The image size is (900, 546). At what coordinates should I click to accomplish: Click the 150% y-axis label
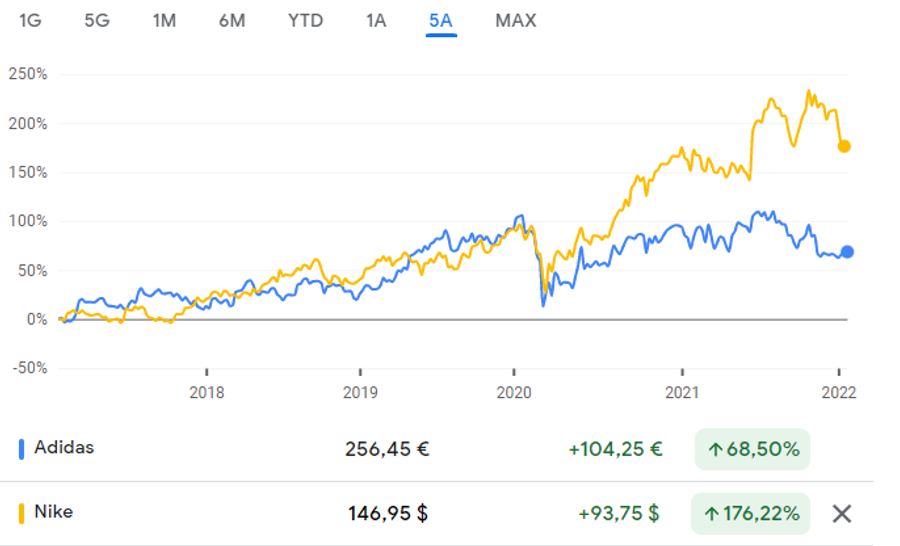pyautogui.click(x=28, y=172)
